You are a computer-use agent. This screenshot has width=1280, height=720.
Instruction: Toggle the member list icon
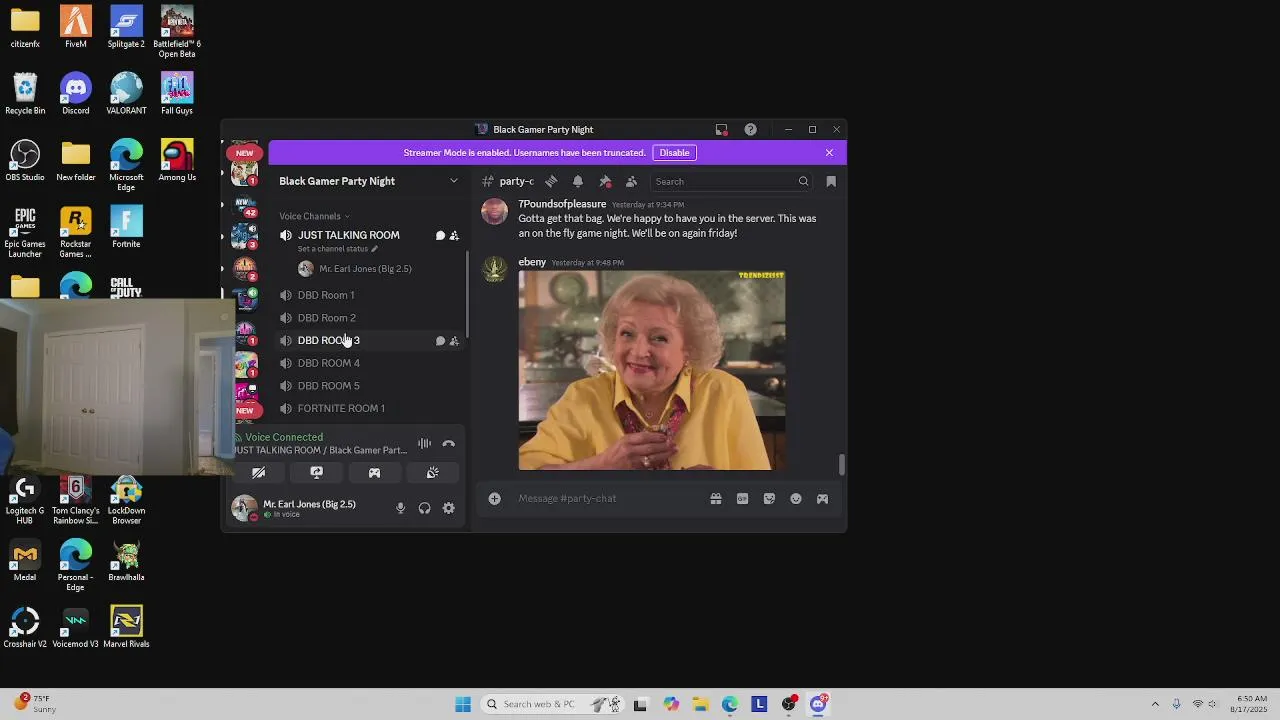click(631, 181)
